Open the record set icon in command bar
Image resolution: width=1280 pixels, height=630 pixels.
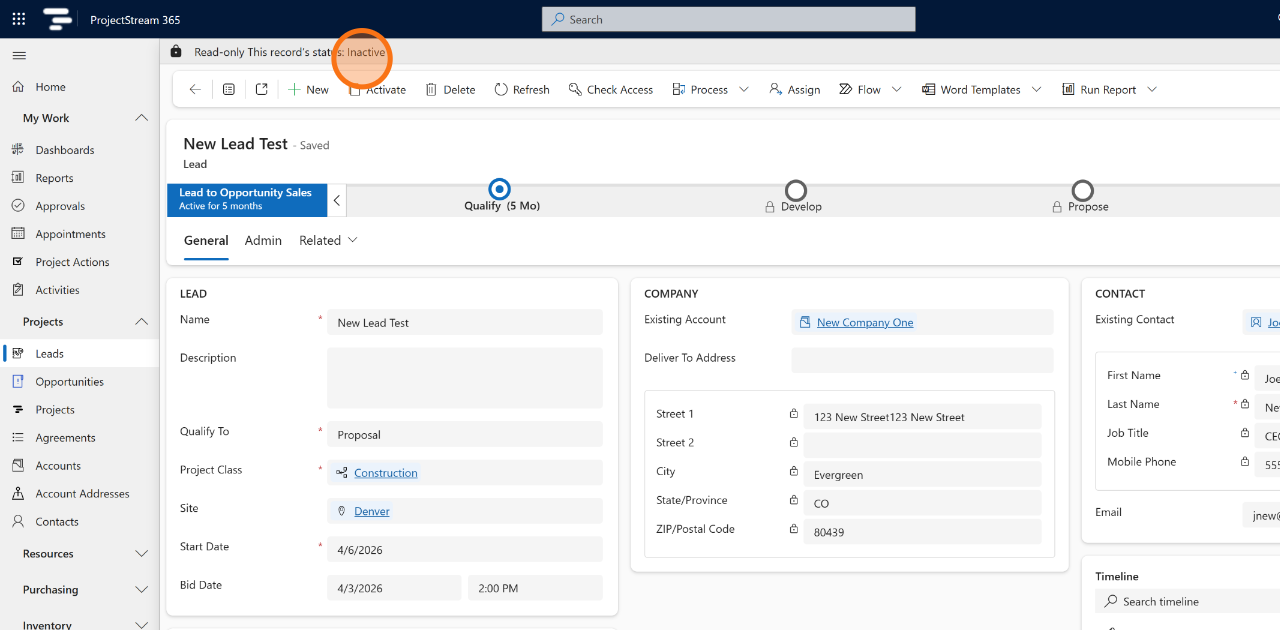(229, 89)
